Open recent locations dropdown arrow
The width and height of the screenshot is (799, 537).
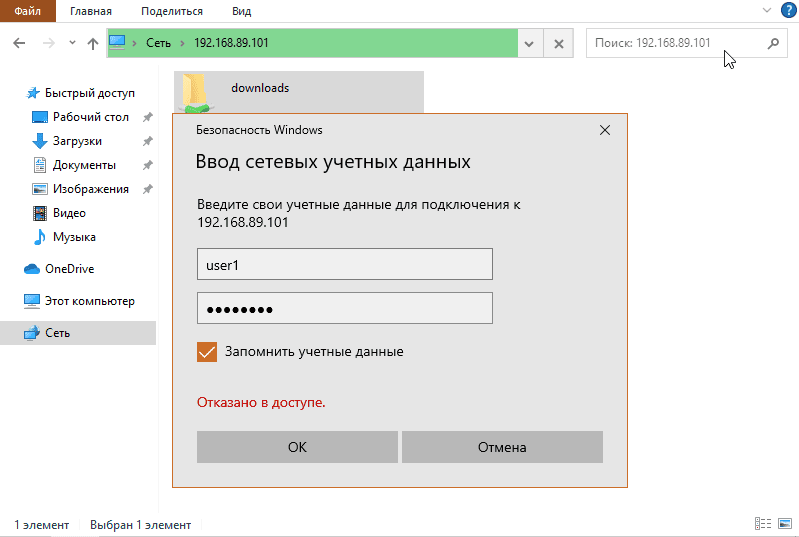point(72,44)
